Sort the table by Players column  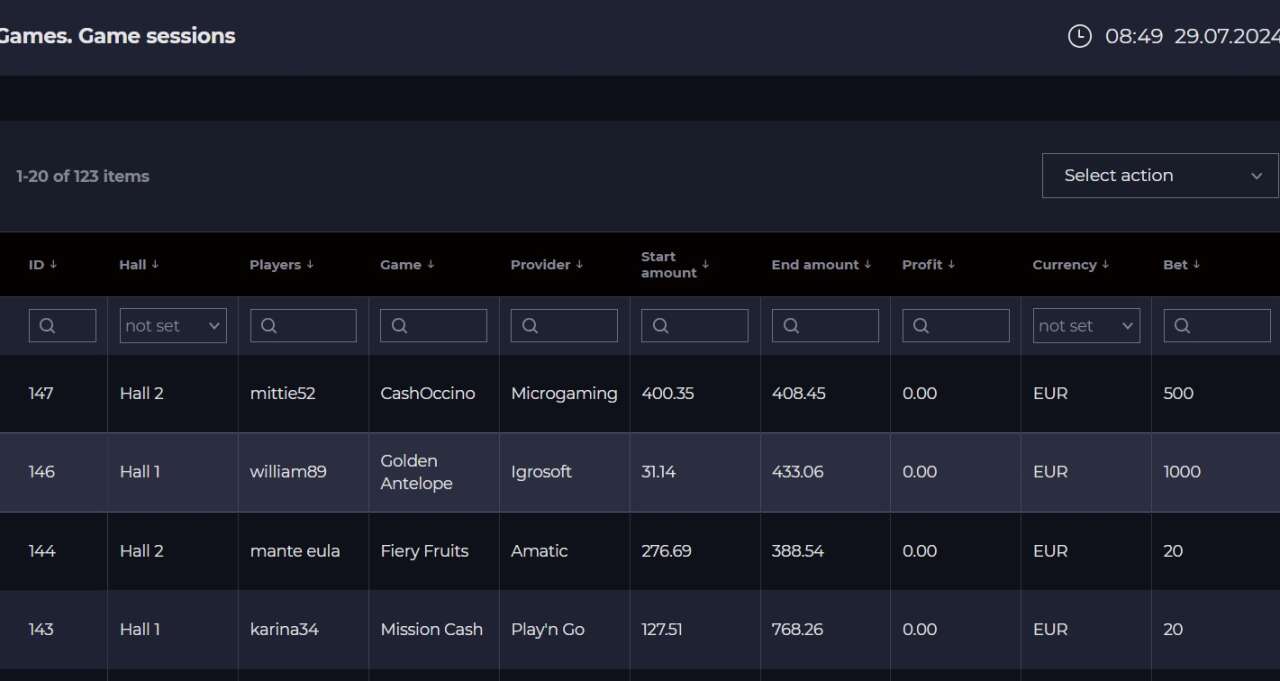click(x=282, y=265)
